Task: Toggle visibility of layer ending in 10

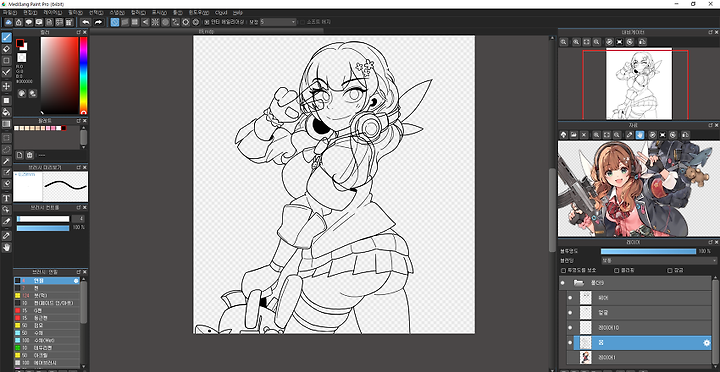Action: pos(570,327)
